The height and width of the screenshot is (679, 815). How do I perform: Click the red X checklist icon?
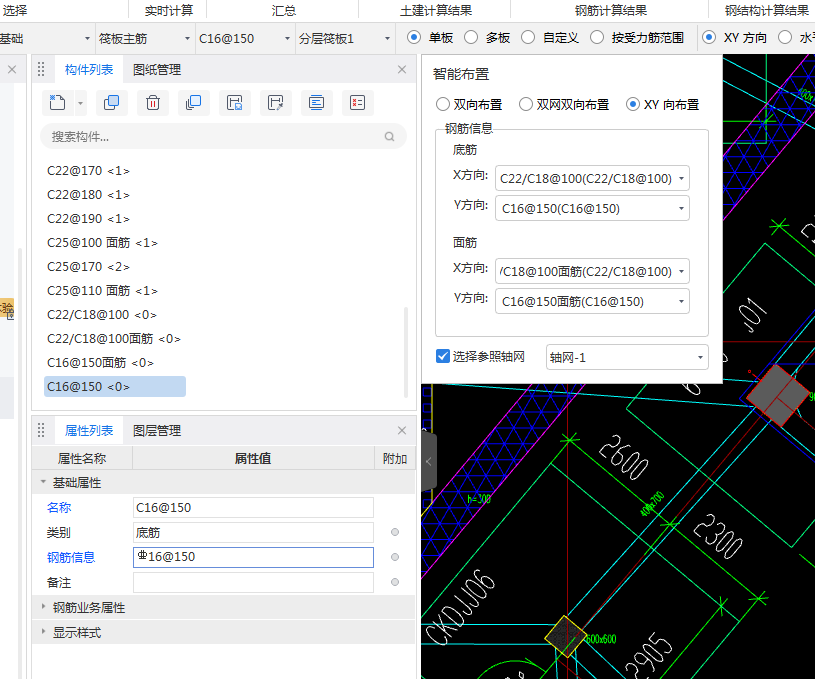[358, 102]
